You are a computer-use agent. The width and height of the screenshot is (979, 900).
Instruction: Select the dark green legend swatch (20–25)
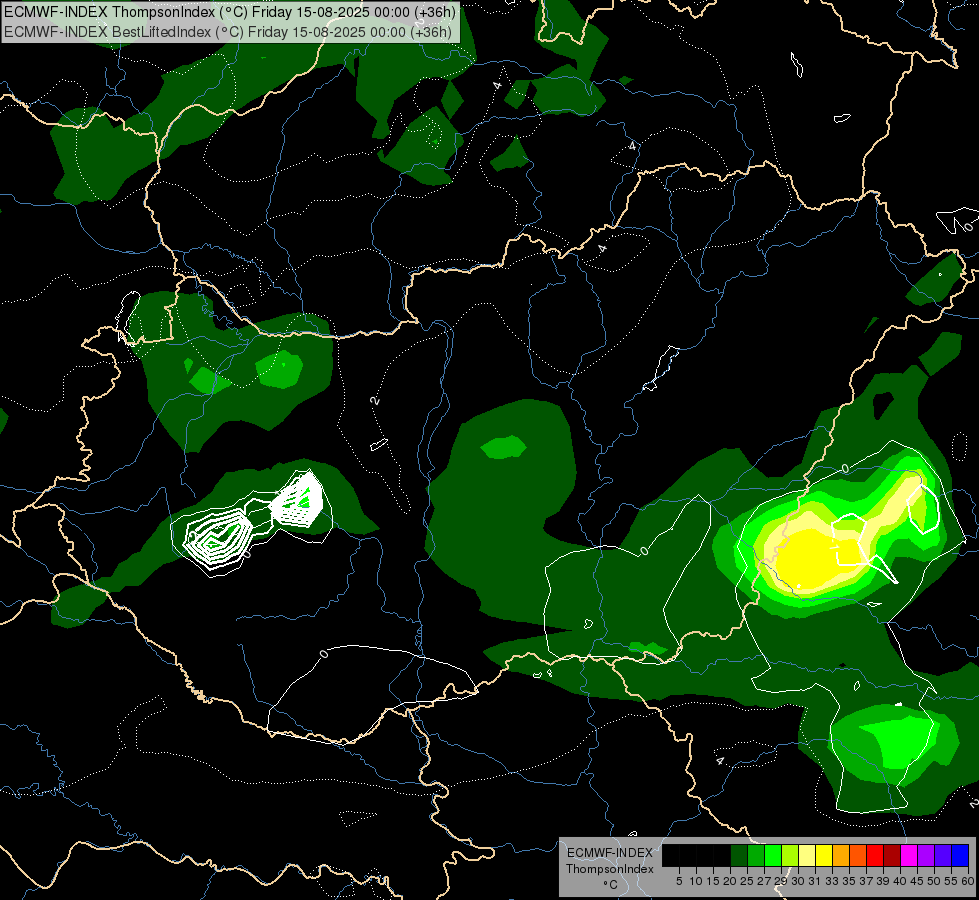pyautogui.click(x=739, y=855)
